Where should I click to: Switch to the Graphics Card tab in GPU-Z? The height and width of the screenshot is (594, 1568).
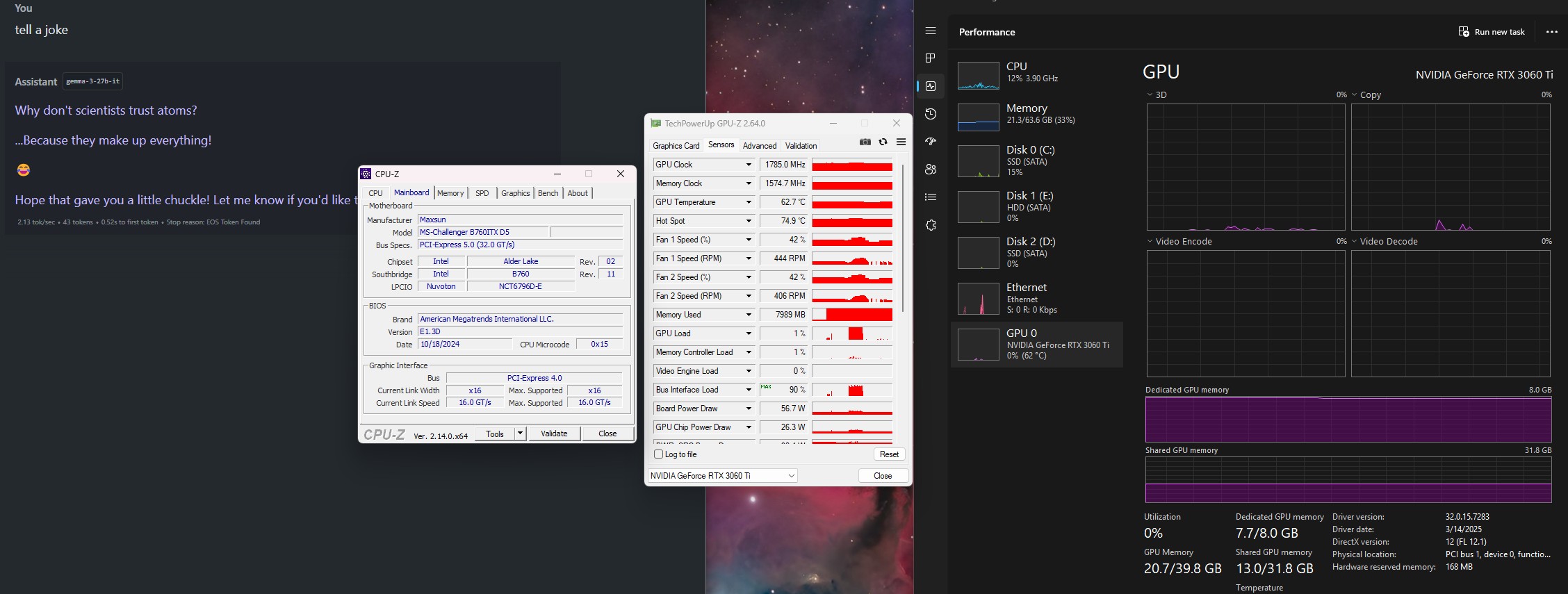pos(676,146)
